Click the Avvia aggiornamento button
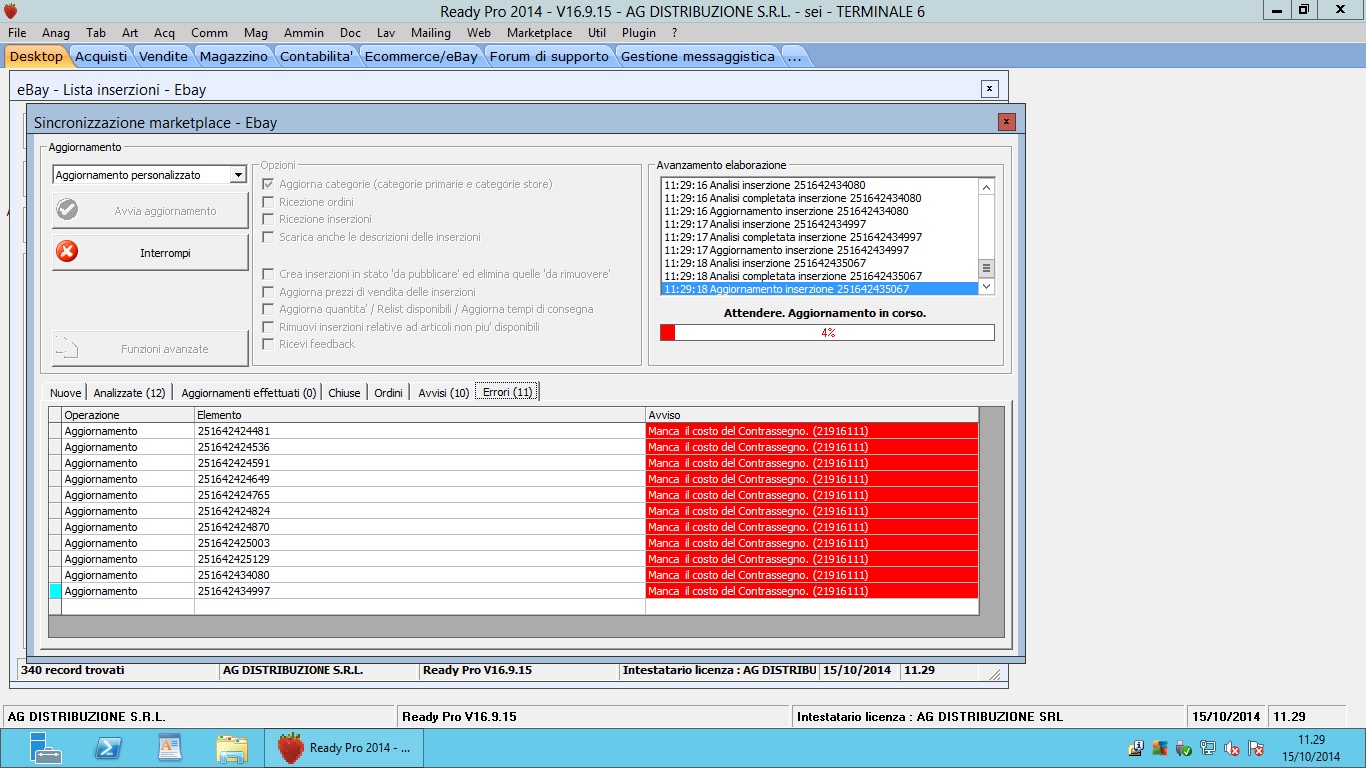Screen dimensions: 1366x768 click(x=150, y=211)
